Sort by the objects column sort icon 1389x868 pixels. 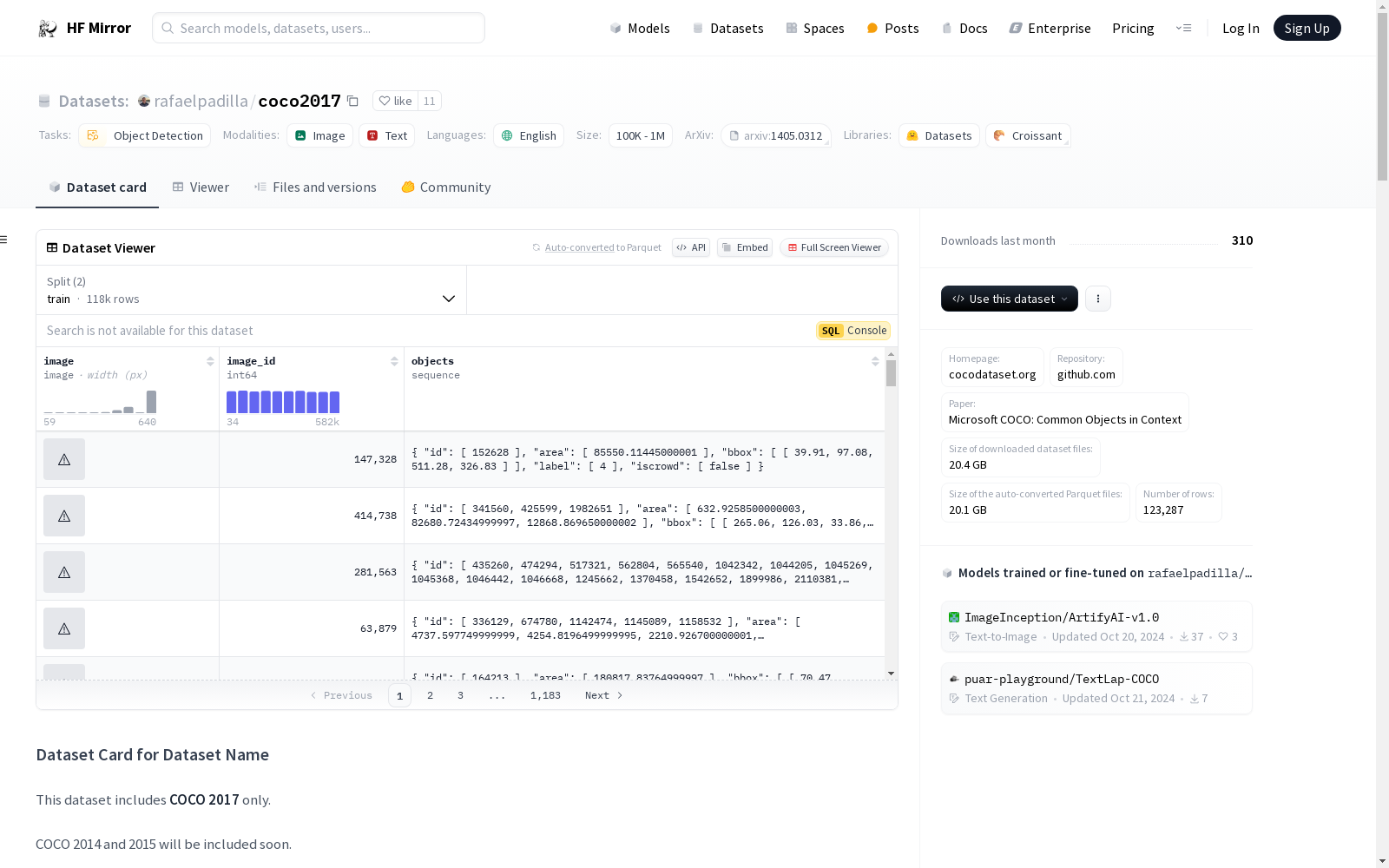[x=875, y=361]
